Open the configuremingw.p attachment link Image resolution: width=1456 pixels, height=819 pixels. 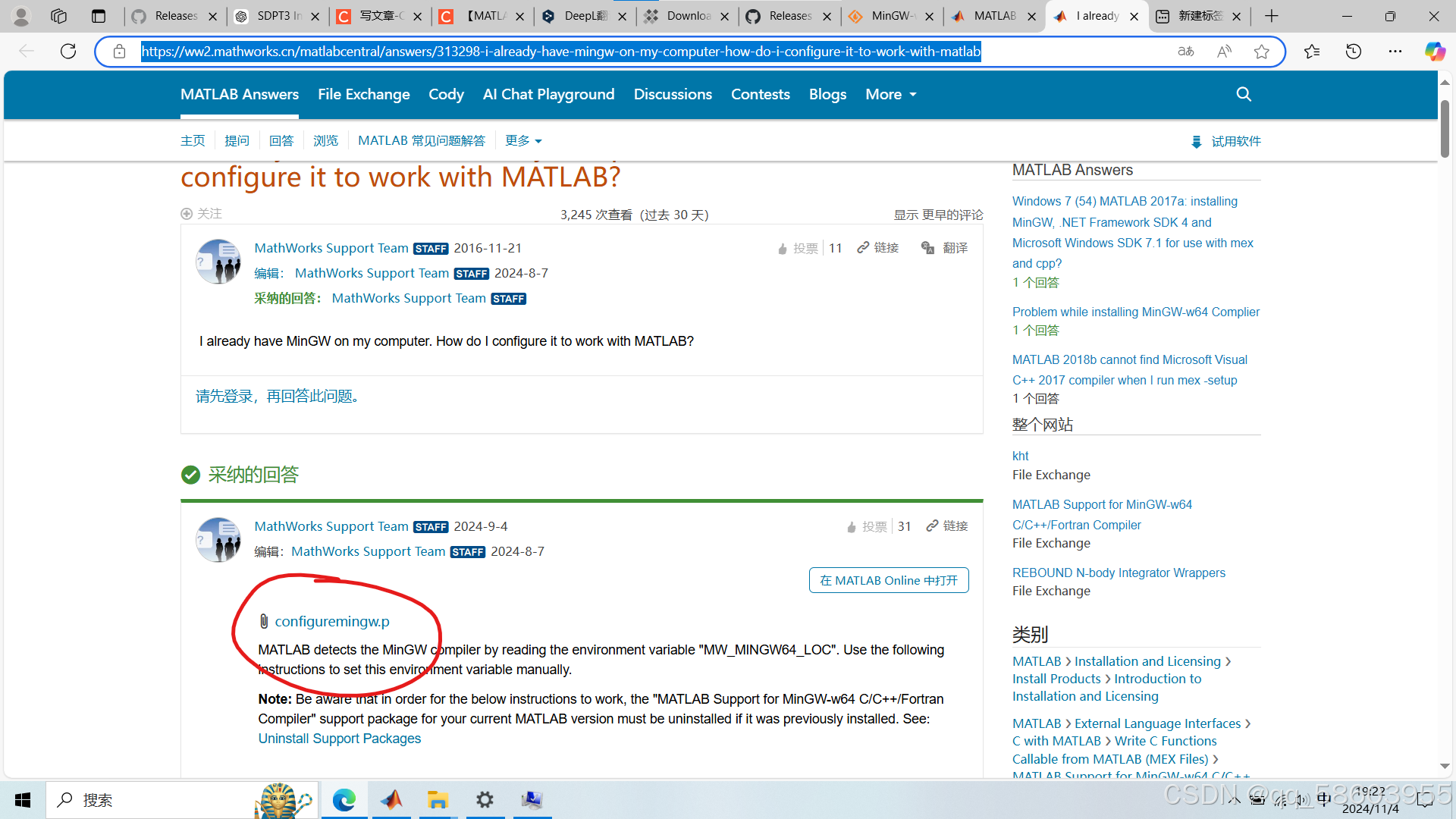[331, 621]
